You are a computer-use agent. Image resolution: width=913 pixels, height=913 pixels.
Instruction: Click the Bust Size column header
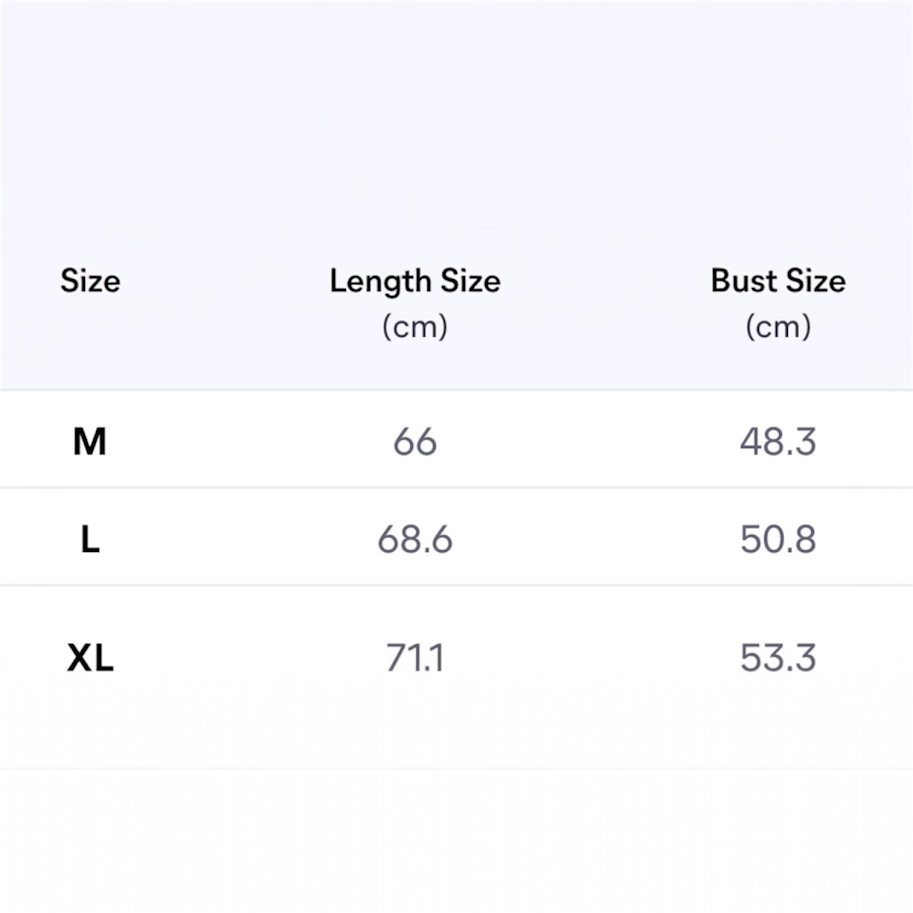pos(778,281)
